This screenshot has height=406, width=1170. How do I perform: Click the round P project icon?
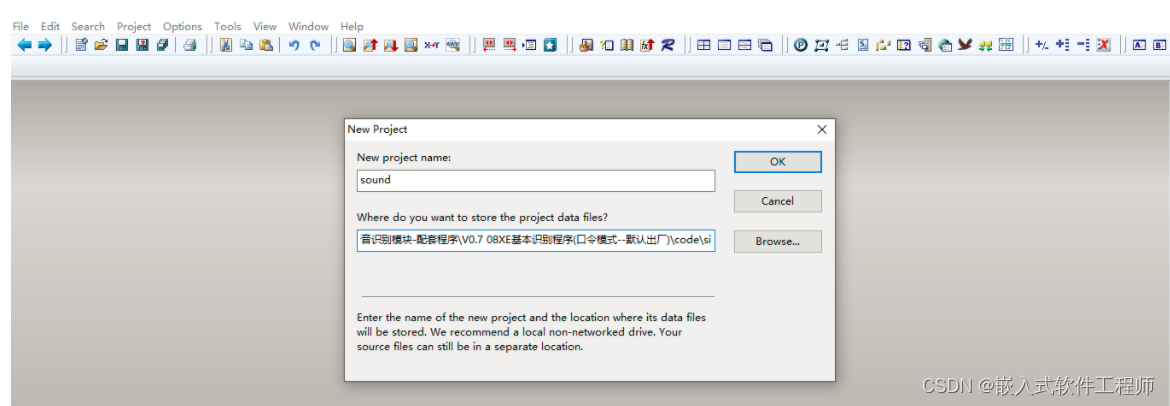(x=801, y=45)
